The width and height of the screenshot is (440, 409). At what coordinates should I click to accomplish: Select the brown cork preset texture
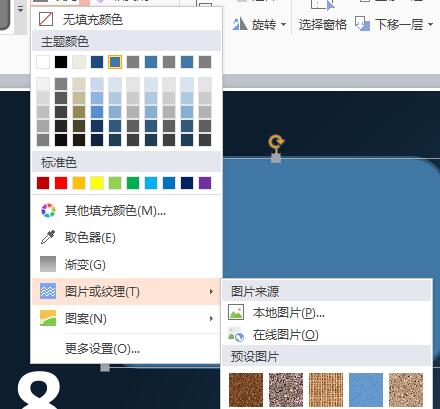click(246, 390)
